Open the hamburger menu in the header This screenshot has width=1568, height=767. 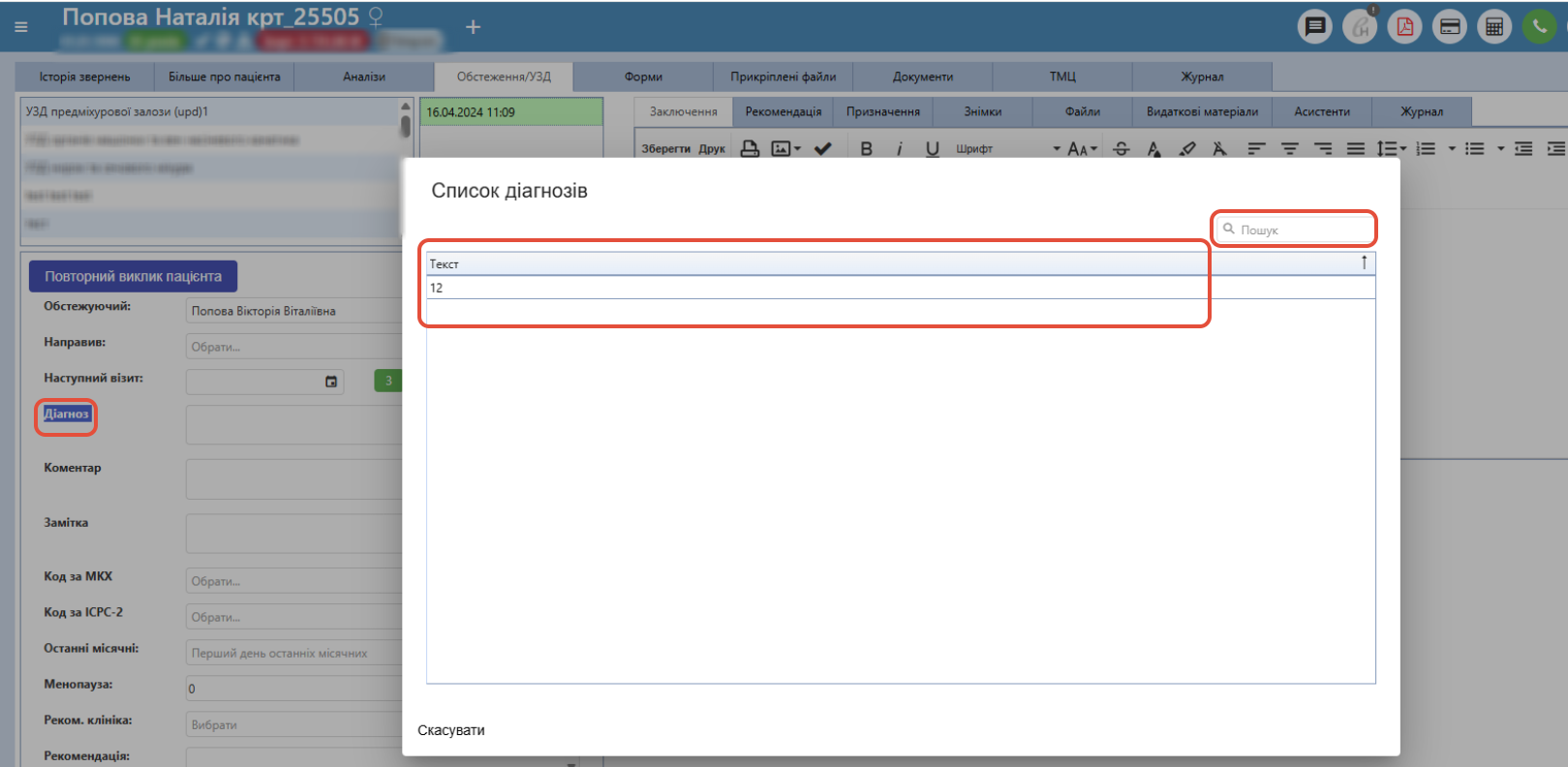pyautogui.click(x=21, y=27)
